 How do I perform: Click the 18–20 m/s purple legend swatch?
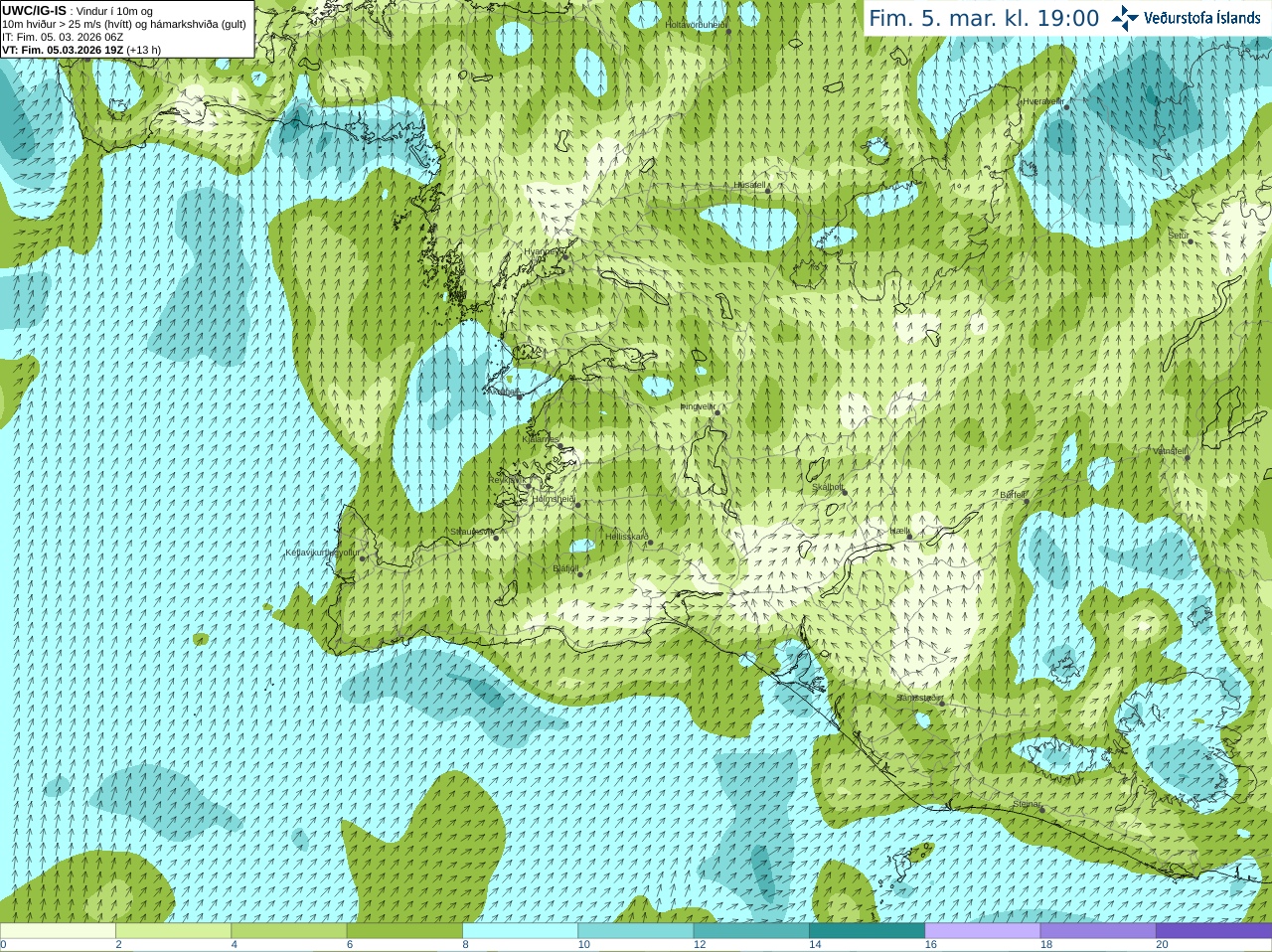(1098, 930)
